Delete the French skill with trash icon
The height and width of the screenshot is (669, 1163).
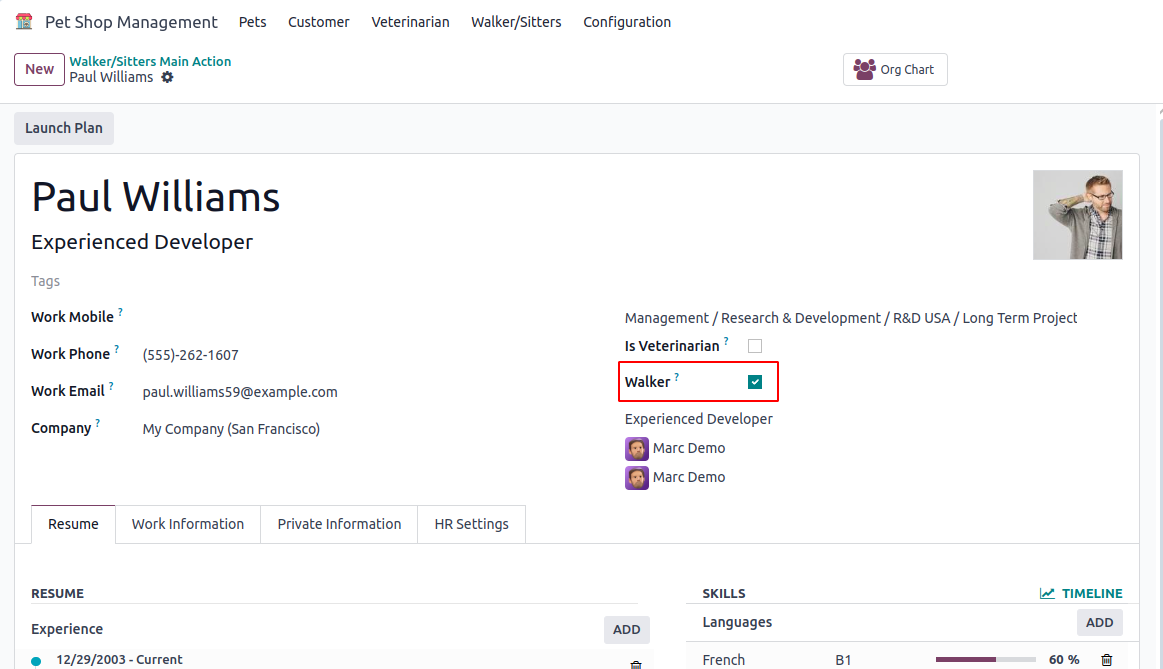point(1107,659)
